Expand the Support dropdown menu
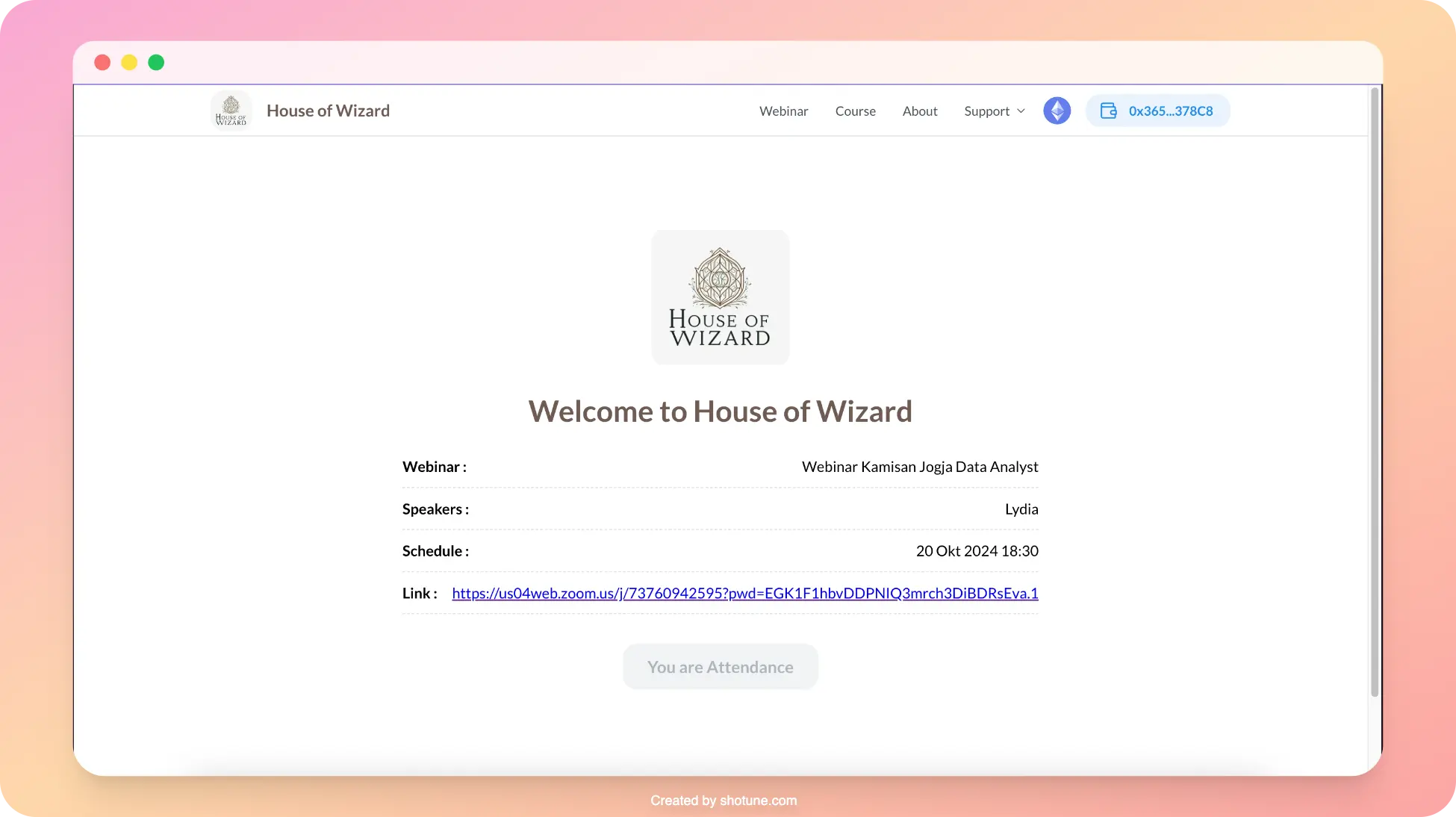The width and height of the screenshot is (1456, 817). point(994,111)
